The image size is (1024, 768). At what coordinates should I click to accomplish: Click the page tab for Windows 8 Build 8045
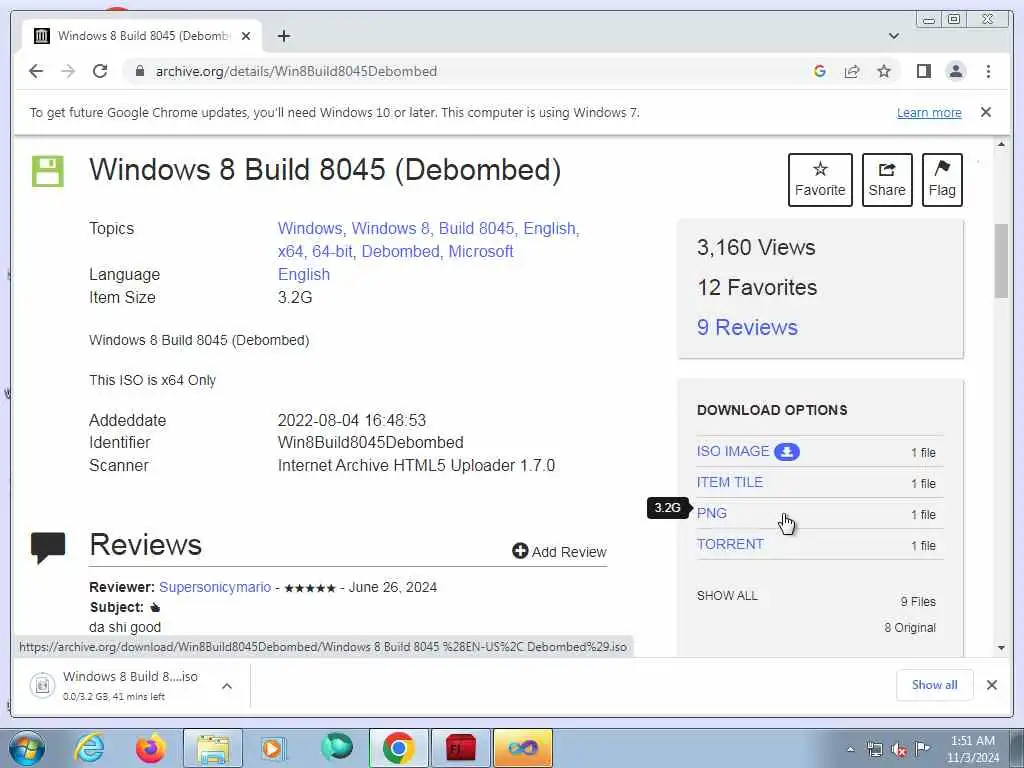144,36
